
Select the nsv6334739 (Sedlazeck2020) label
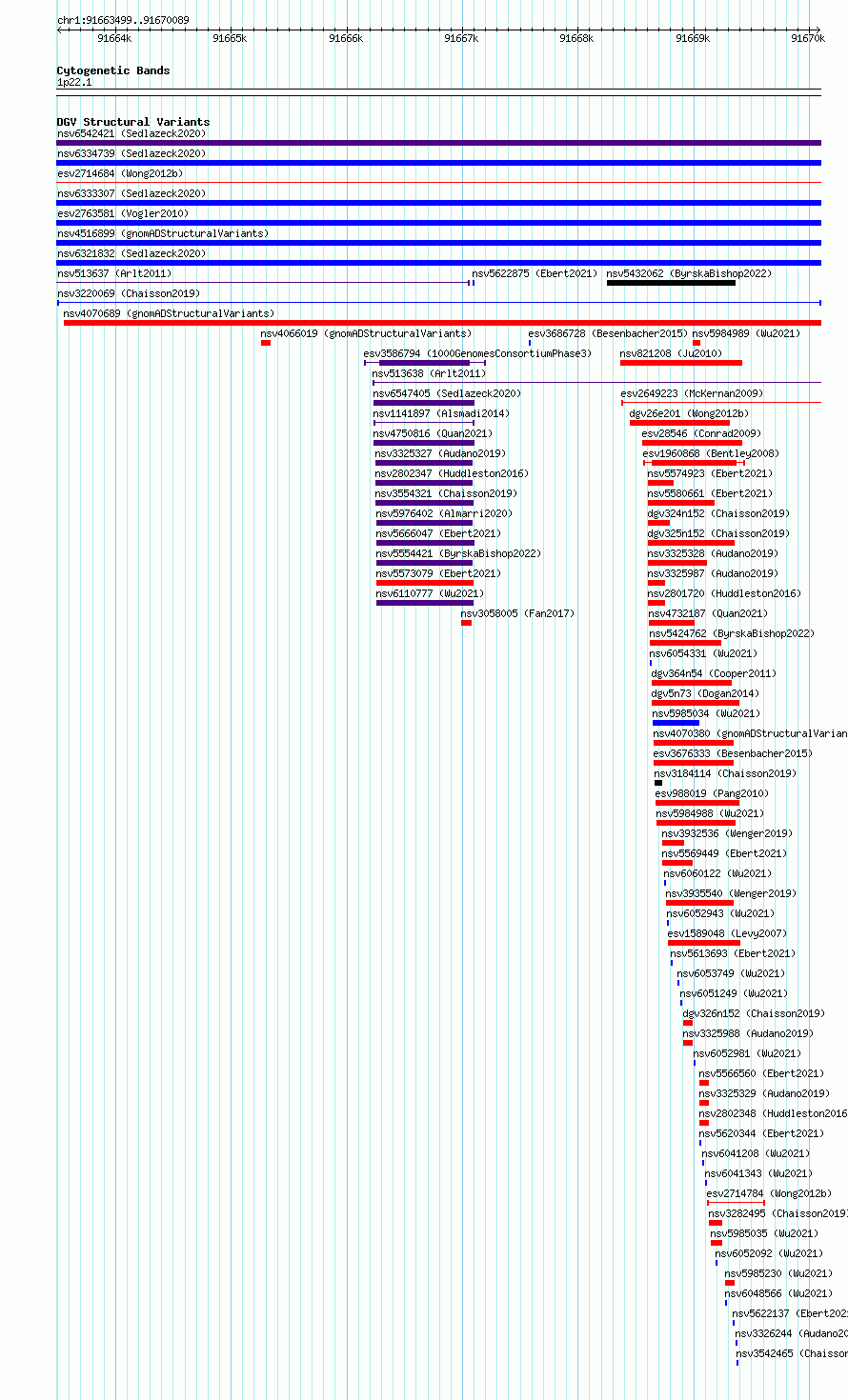[131, 154]
